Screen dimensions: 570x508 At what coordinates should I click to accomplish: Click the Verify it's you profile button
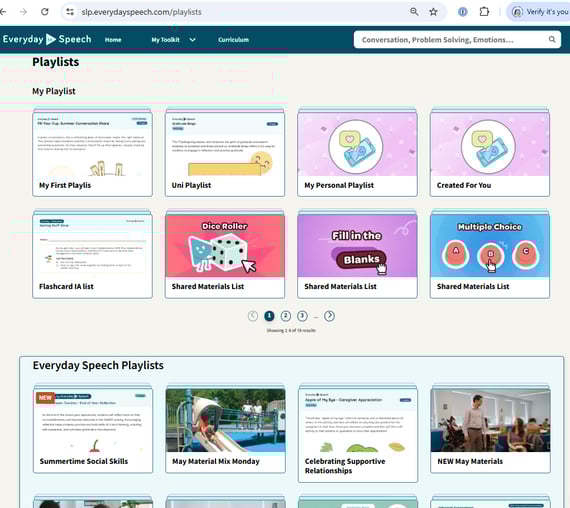[x=539, y=12]
